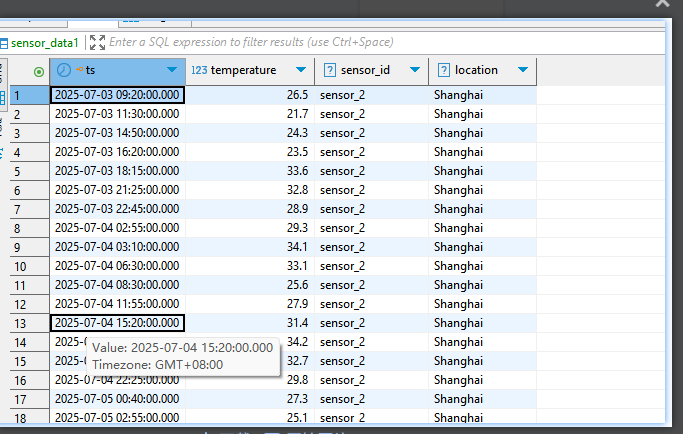Click the type icon beside location header
This screenshot has width=683, height=434.
coord(441,70)
